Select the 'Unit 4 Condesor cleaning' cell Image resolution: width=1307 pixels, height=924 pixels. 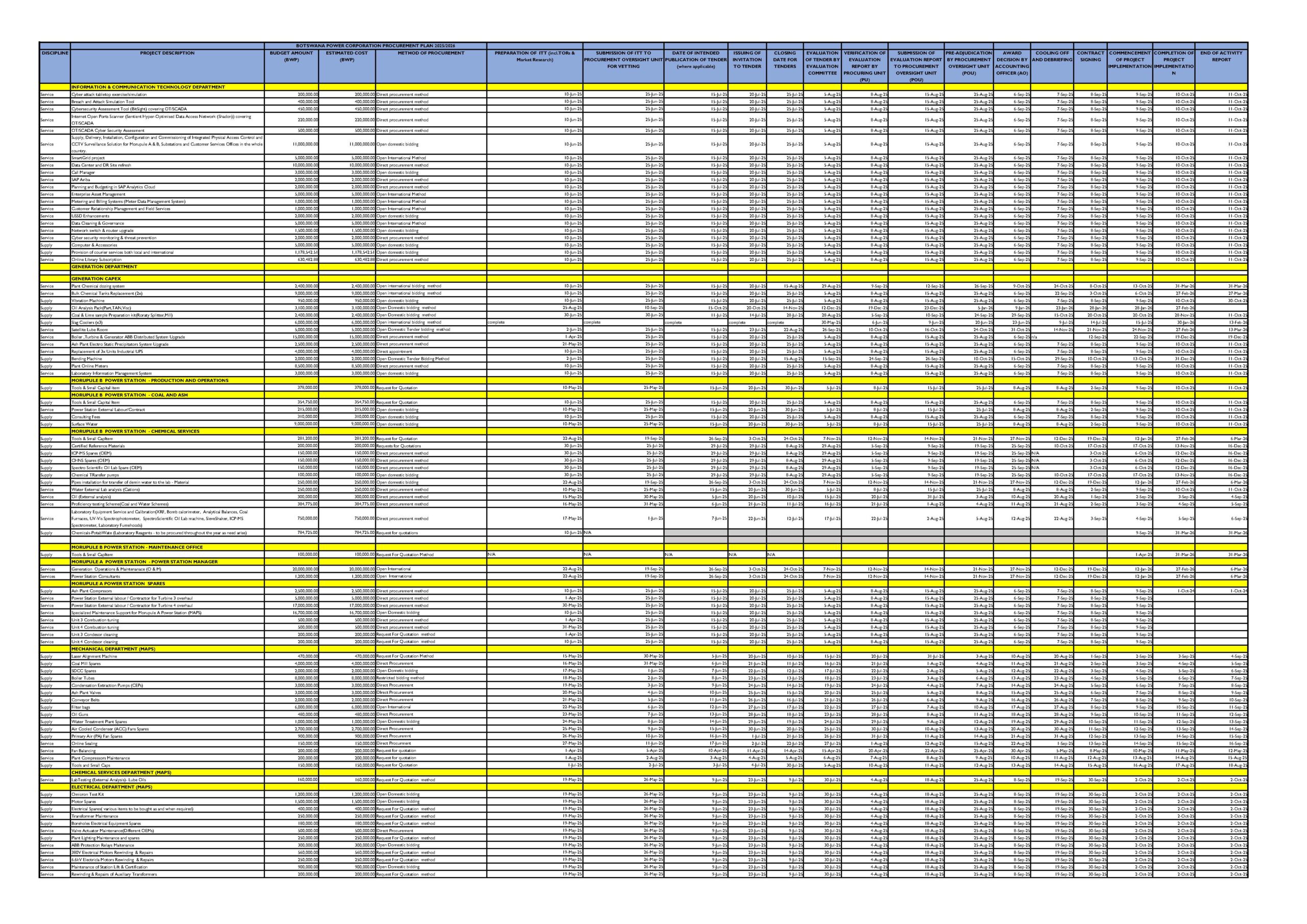pos(167,642)
